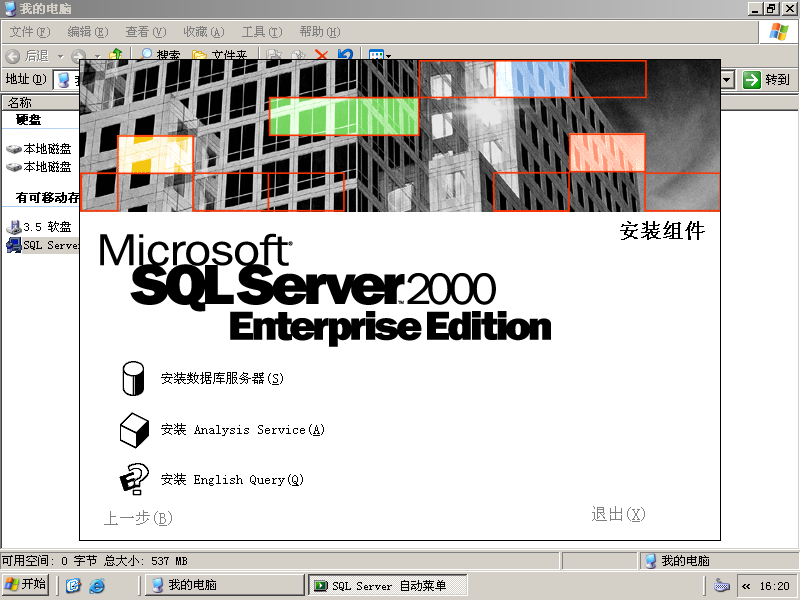800x600 pixels.
Task: Click the 文件夹 folders toolbar button
Action: click(x=219, y=54)
